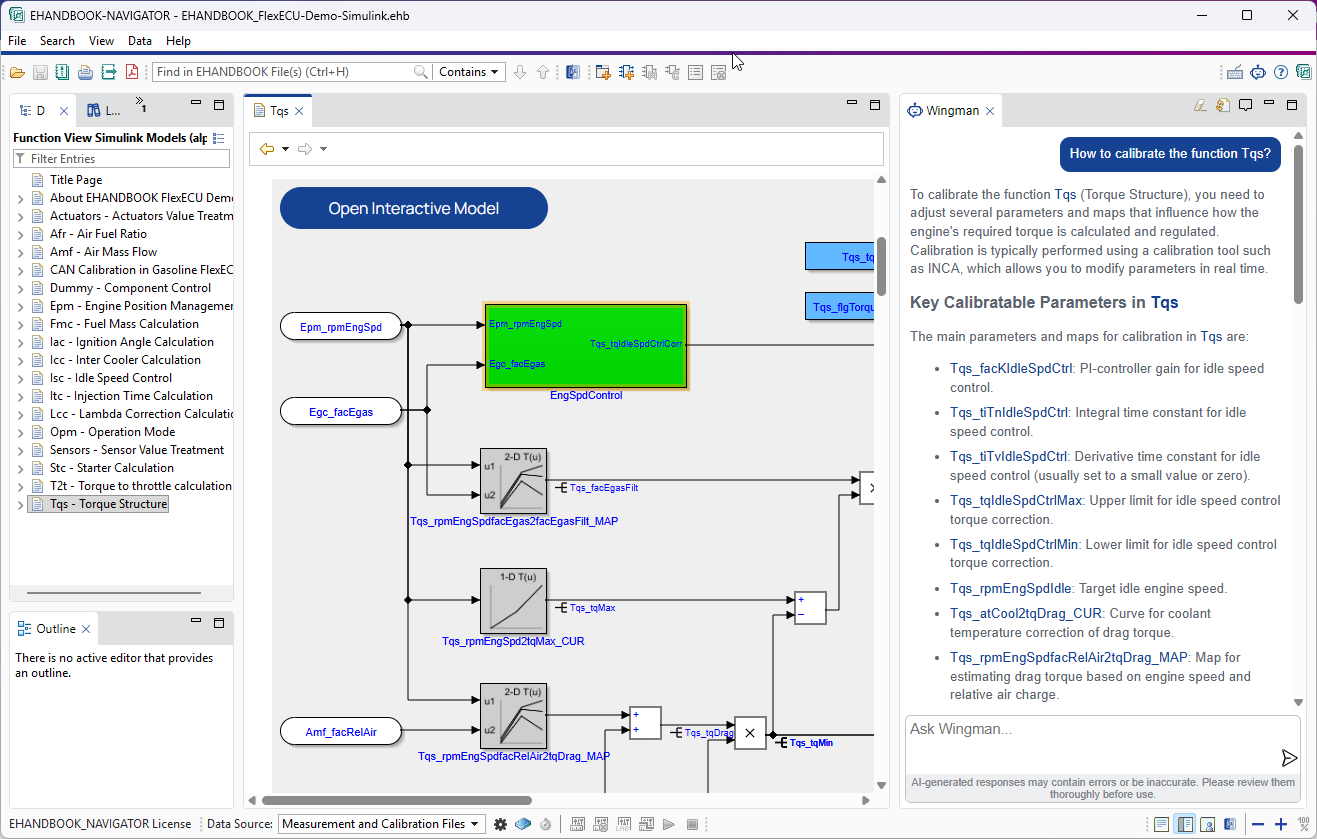Clear the Wingman chat with the eraser icon
1317x839 pixels.
(1200, 105)
